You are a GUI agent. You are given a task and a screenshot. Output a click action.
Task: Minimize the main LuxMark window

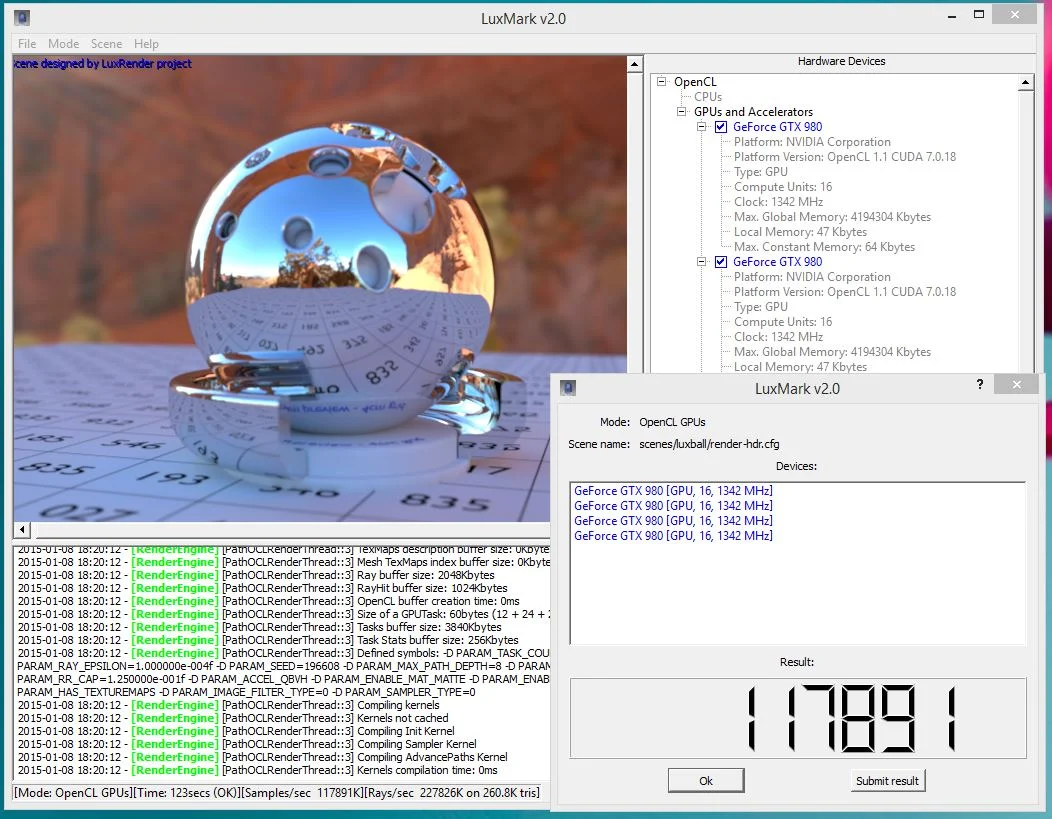(951, 15)
